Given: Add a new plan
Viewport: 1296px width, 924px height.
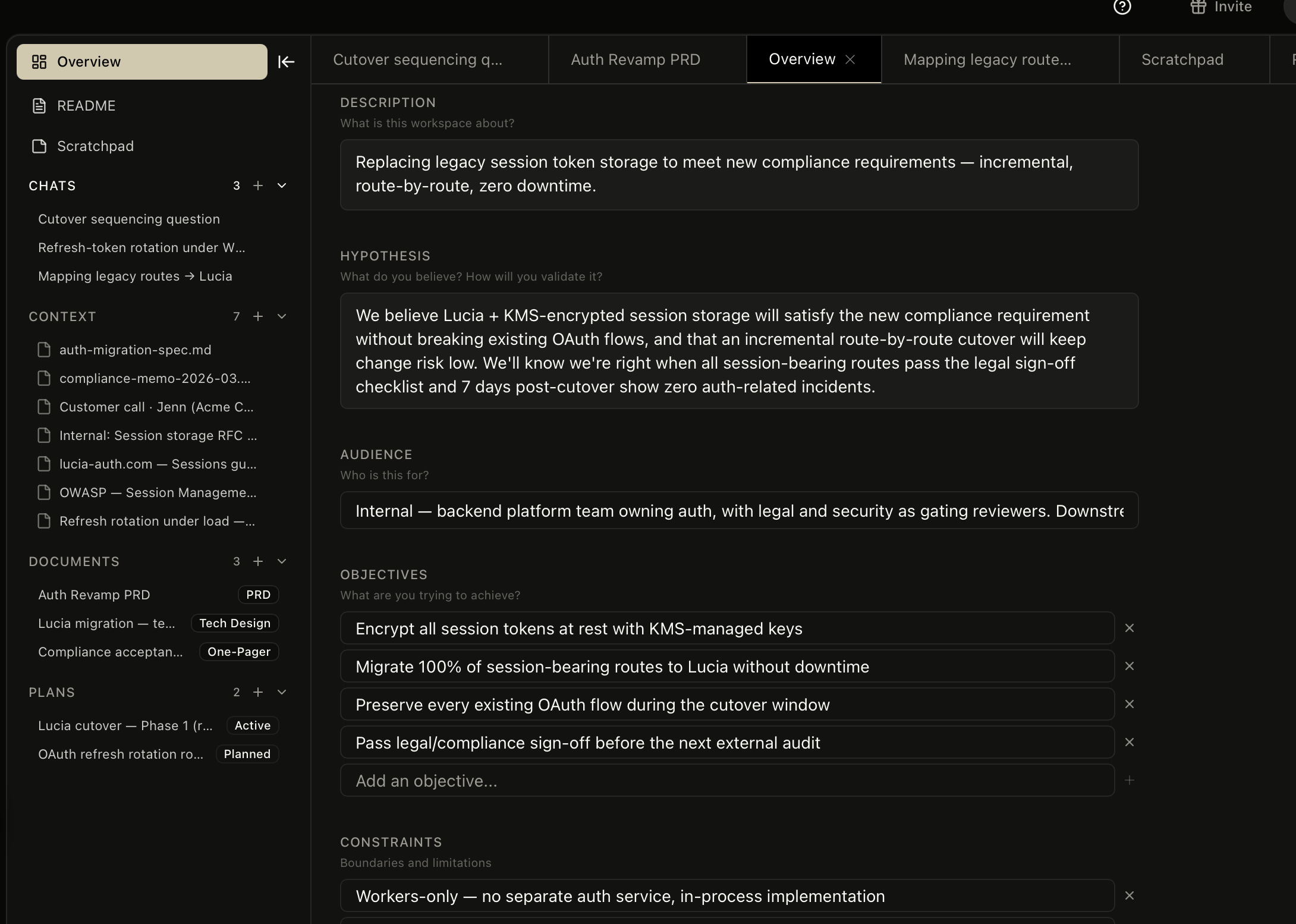Looking at the screenshot, I should click(x=258, y=692).
